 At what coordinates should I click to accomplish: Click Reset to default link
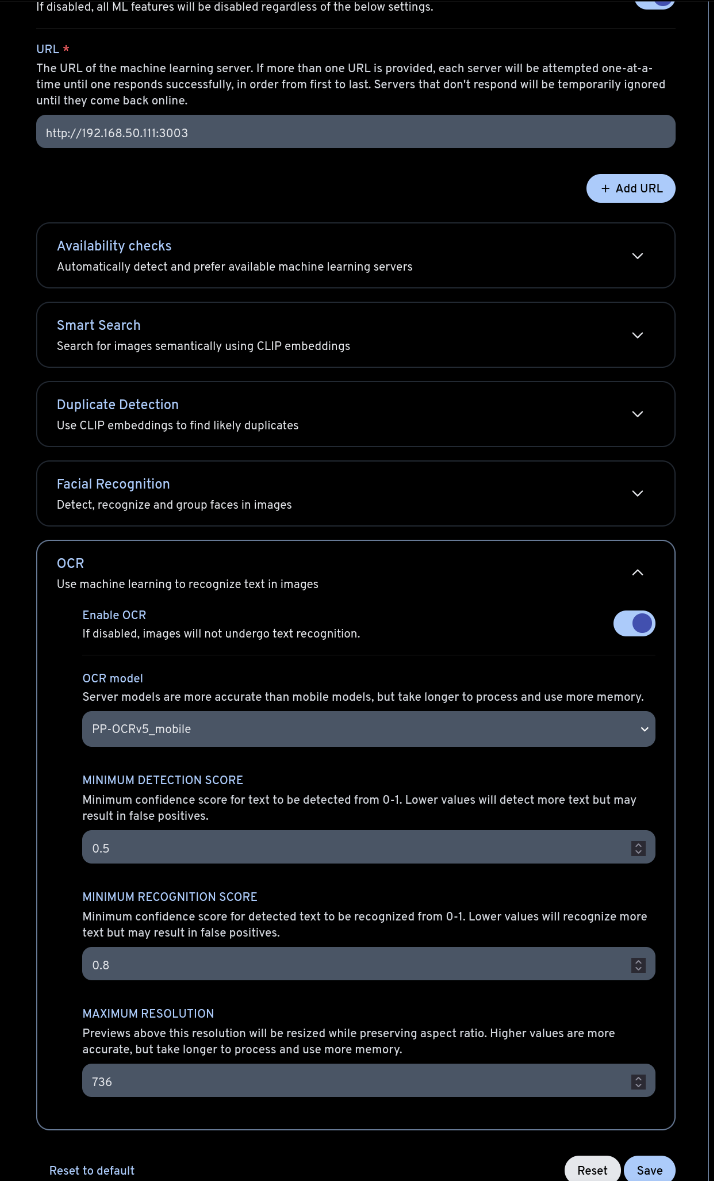click(92, 1170)
